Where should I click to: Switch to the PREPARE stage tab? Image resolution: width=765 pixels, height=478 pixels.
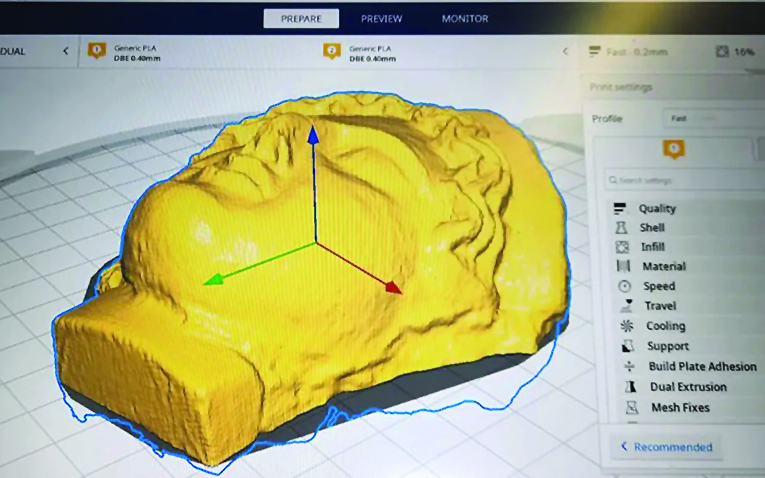pos(301,19)
